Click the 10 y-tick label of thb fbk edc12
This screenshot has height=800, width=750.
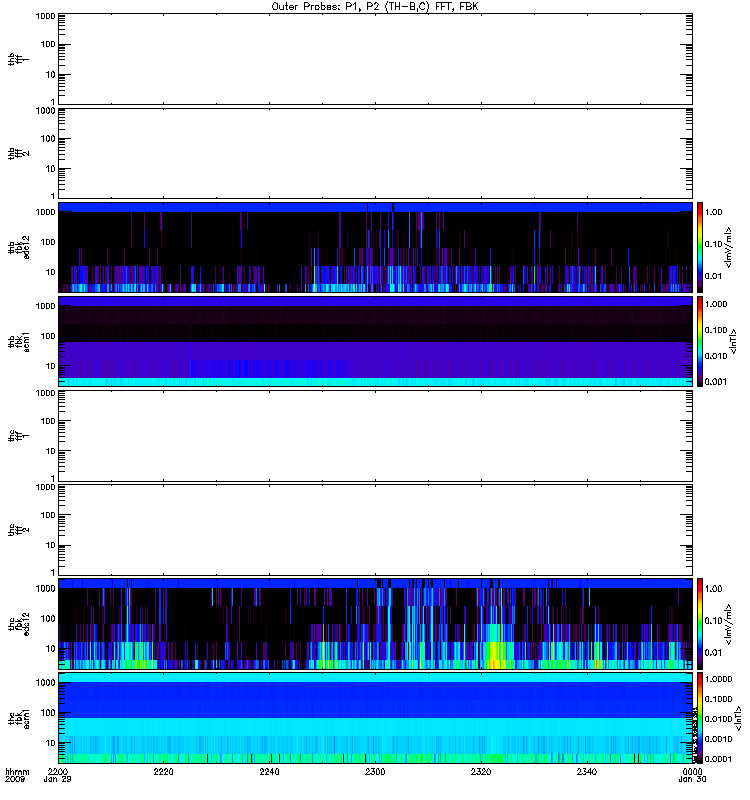(x=51, y=272)
